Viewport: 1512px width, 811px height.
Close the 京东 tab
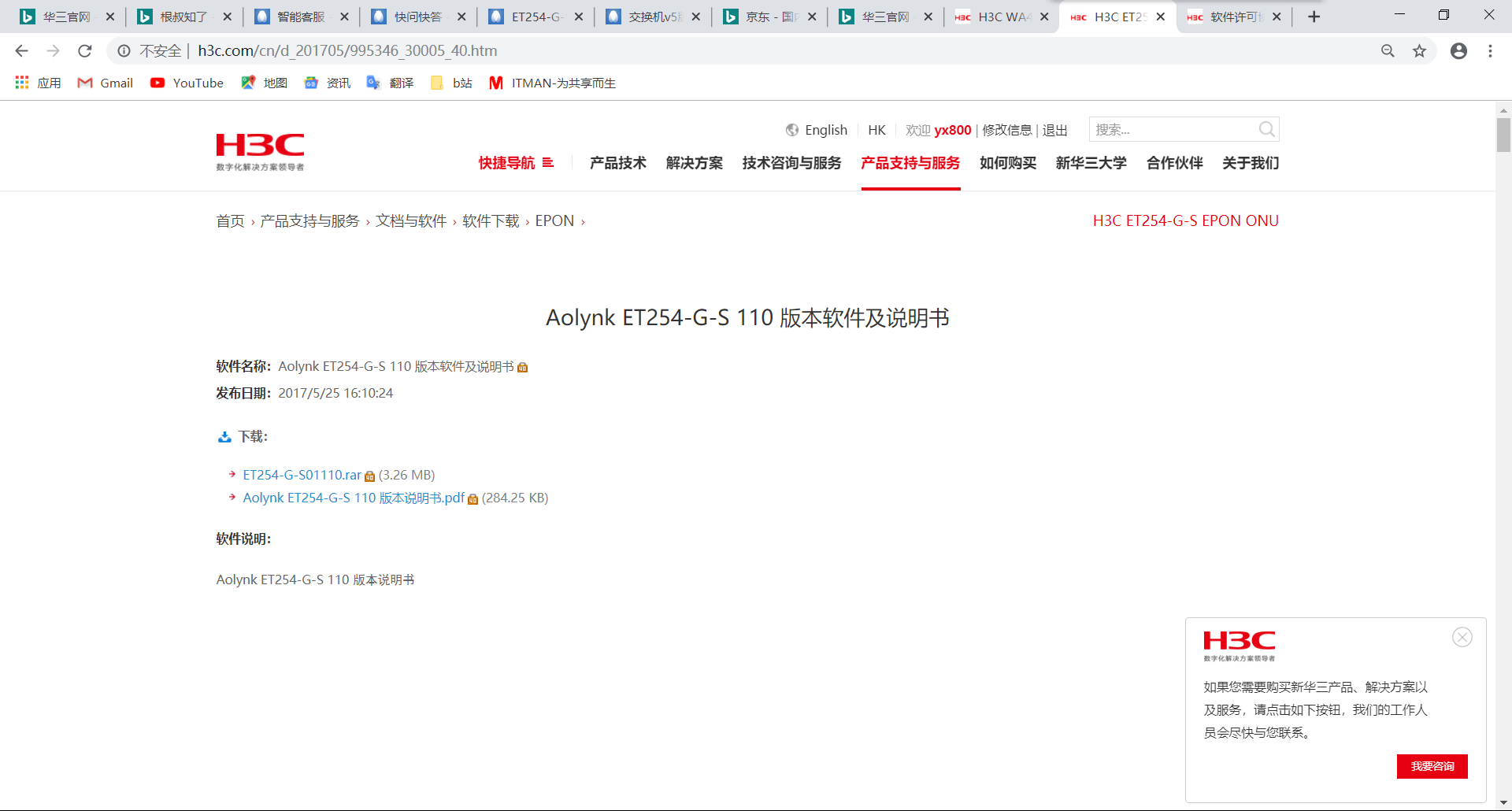[x=812, y=17]
